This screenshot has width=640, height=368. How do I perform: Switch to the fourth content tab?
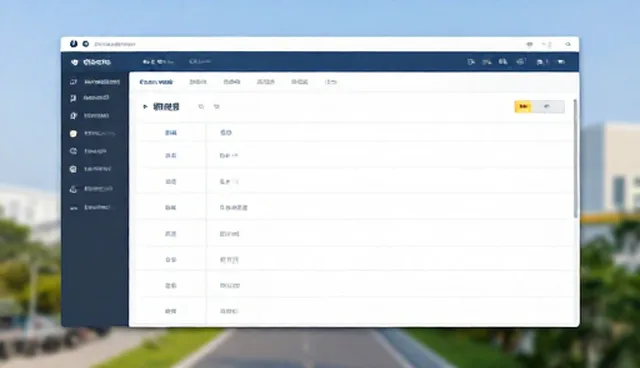coord(266,82)
